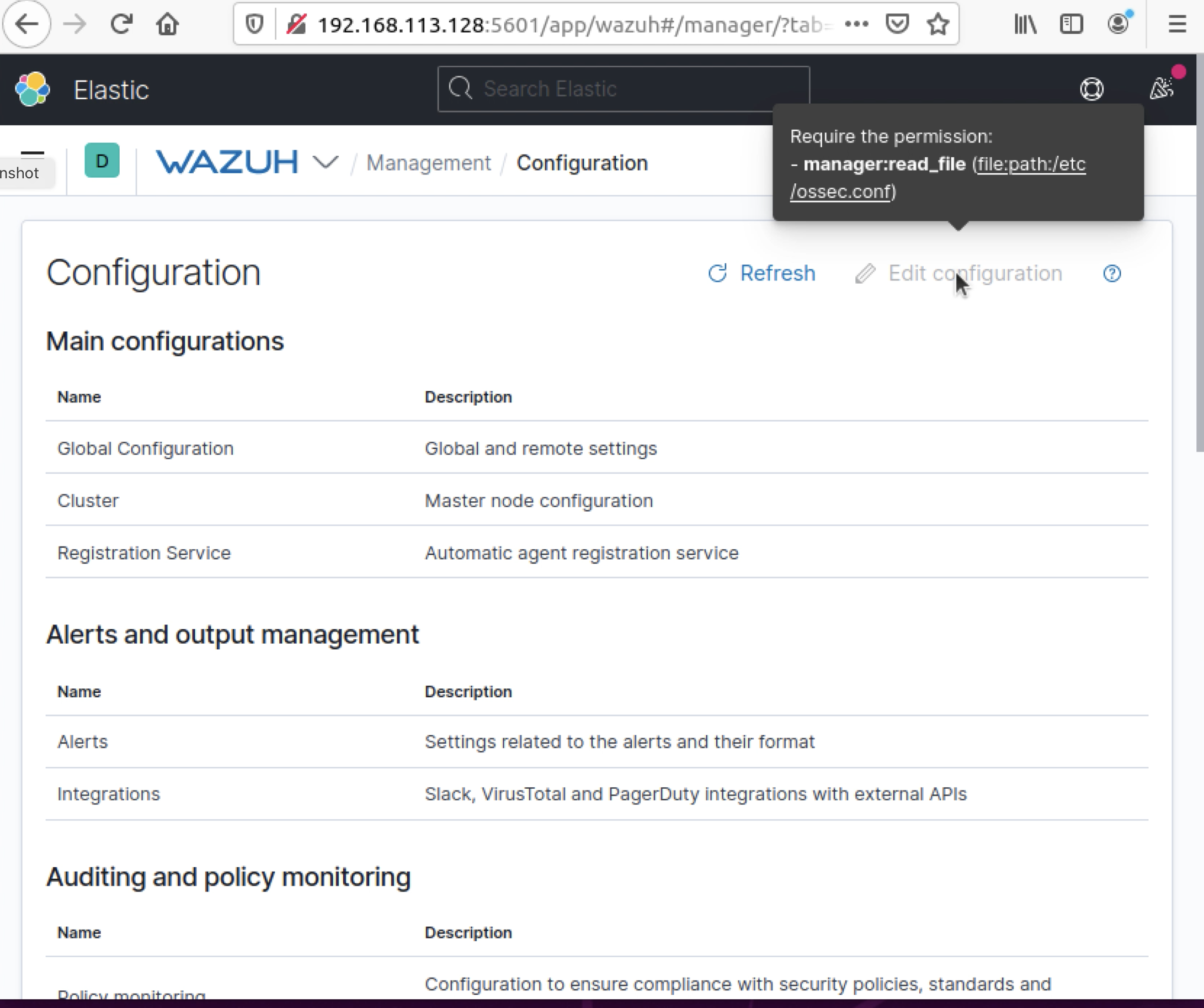The width and height of the screenshot is (1204, 1008).
Task: Toggle the browser sidebar icon
Action: 1071,24
